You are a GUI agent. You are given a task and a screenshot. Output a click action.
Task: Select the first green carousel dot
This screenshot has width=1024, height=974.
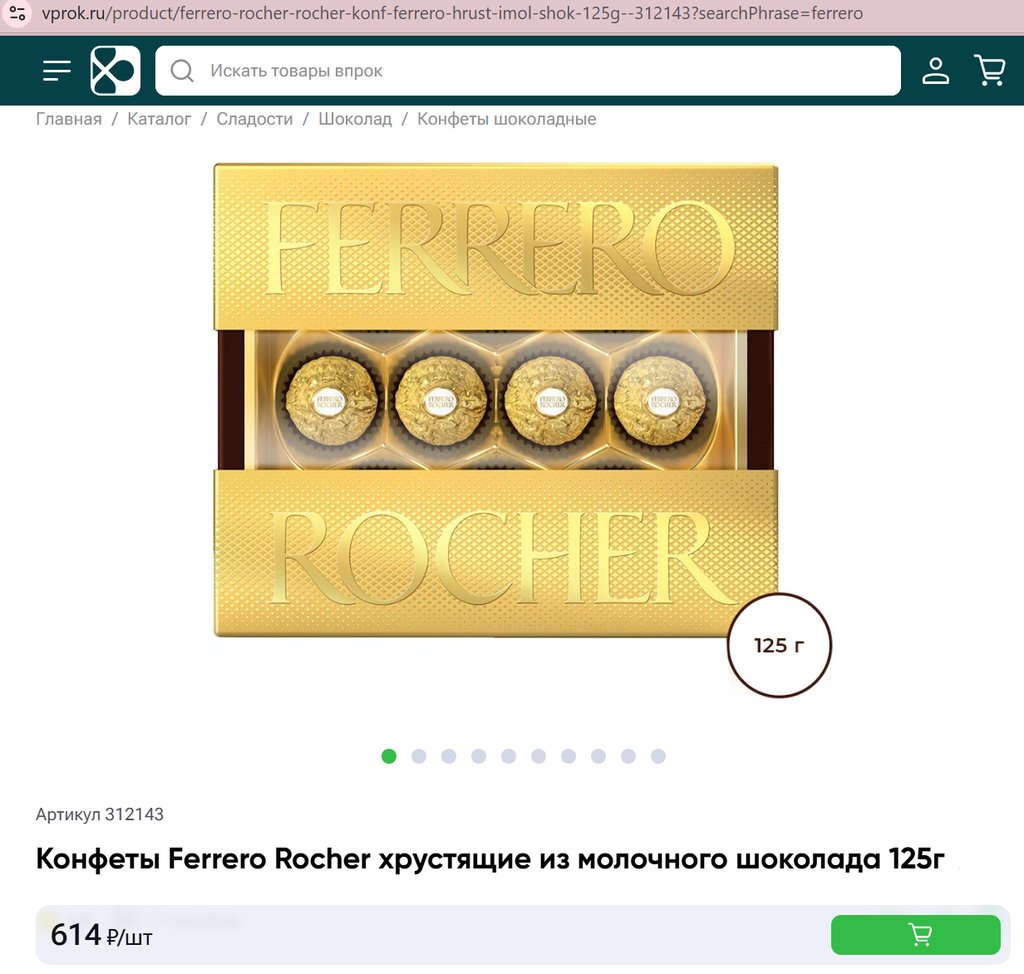click(389, 756)
